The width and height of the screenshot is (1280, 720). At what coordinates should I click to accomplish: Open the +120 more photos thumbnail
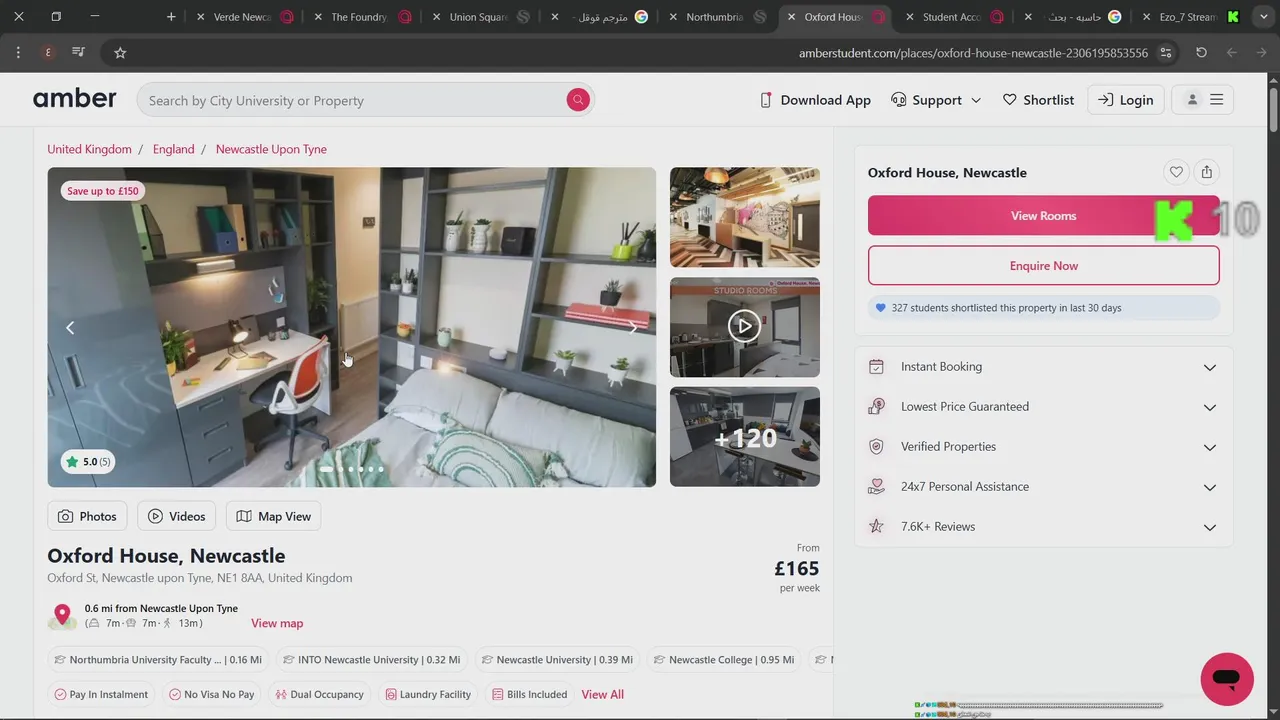point(744,437)
